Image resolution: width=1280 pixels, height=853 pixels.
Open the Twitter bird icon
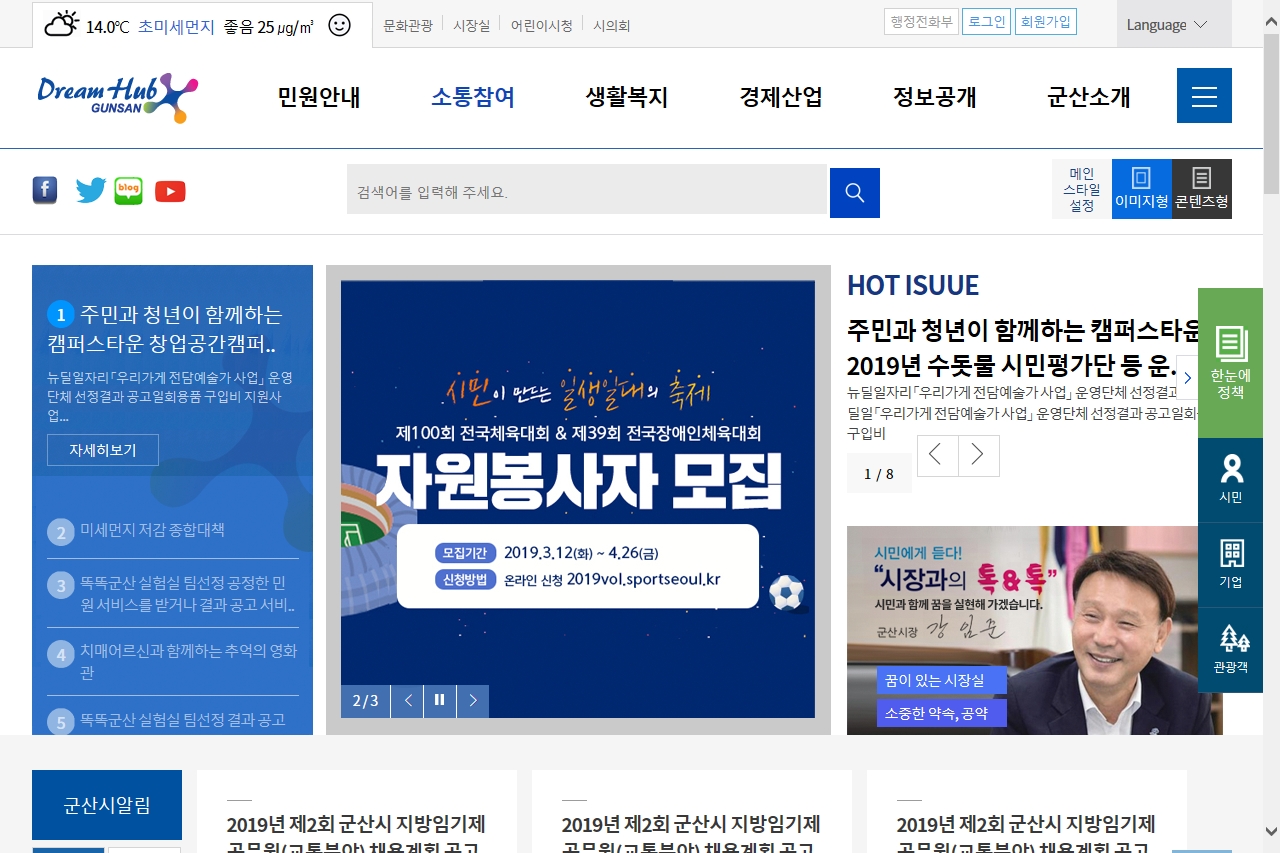pos(90,190)
